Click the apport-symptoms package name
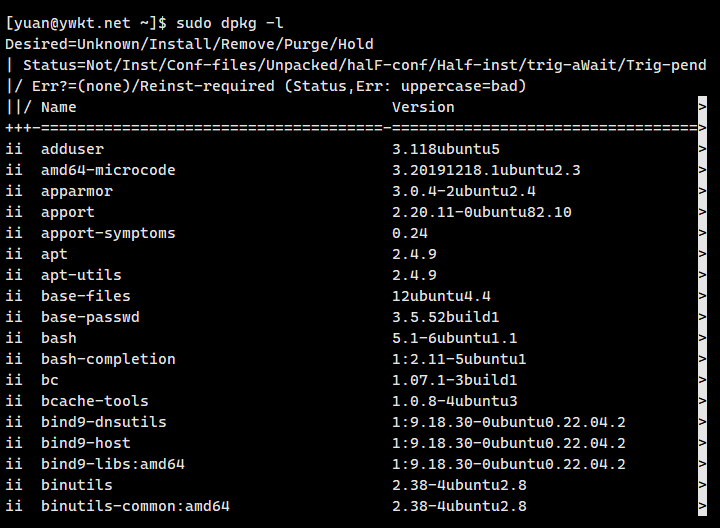This screenshot has height=528, width=720. click(x=108, y=233)
